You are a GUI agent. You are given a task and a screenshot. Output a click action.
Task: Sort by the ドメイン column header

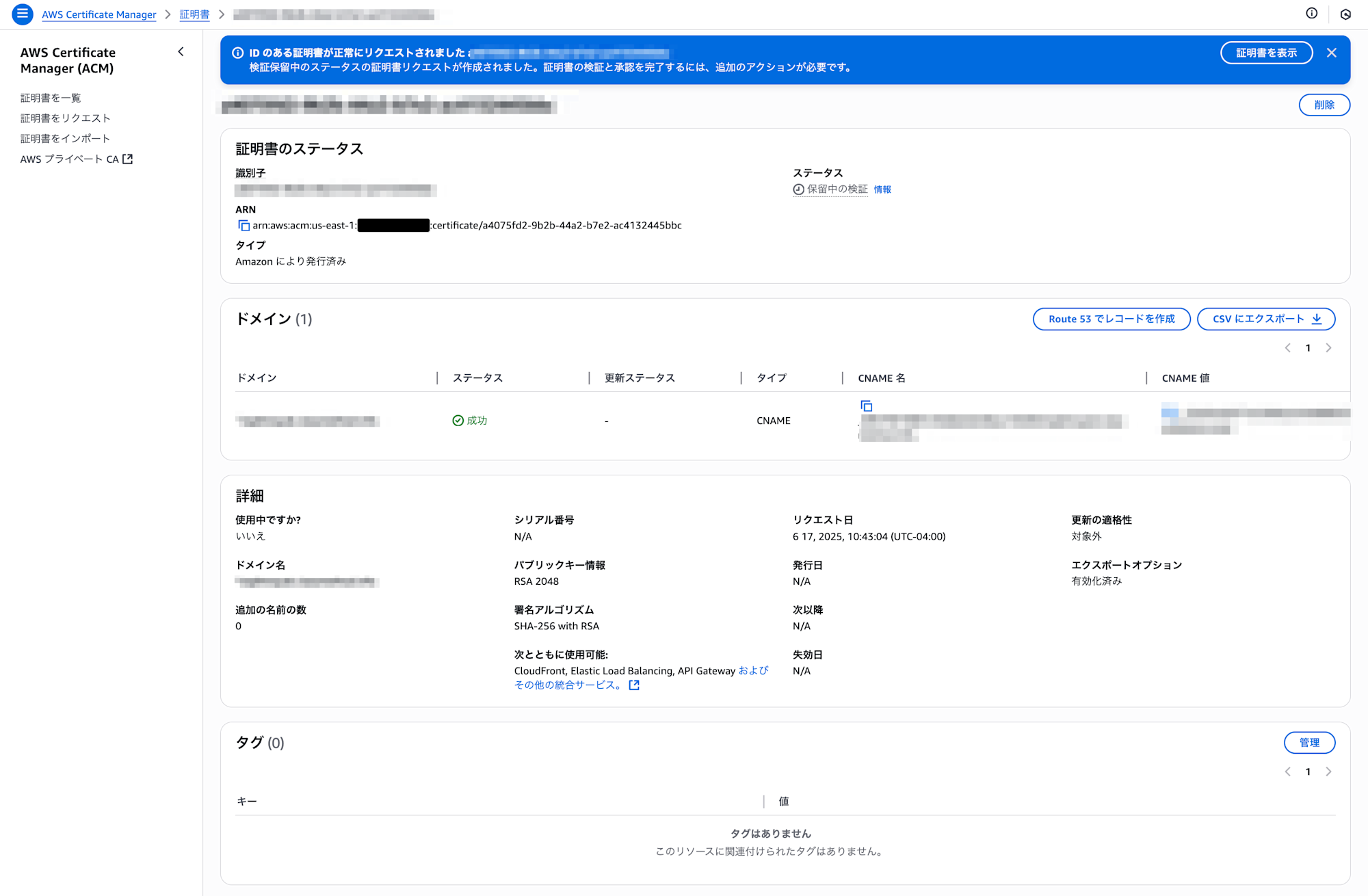click(x=256, y=378)
